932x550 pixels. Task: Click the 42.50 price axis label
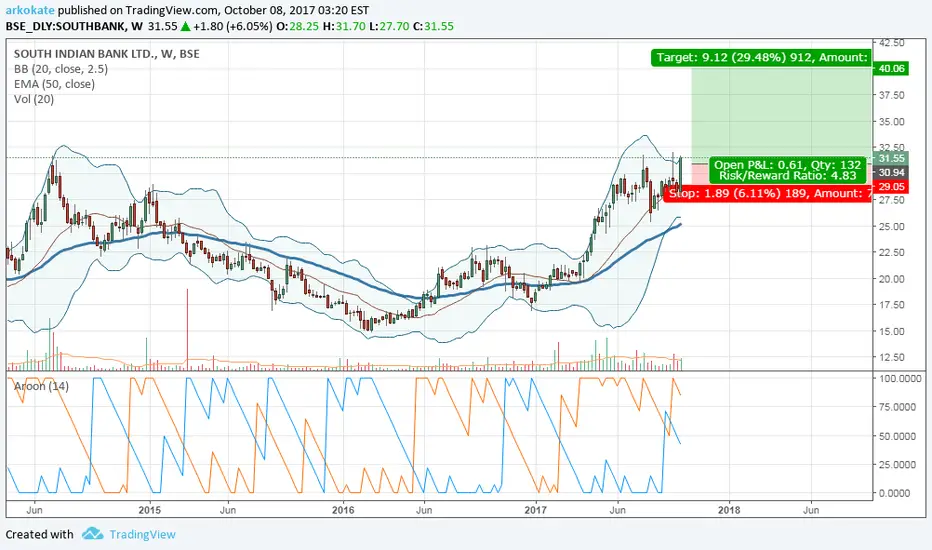[x=892, y=43]
